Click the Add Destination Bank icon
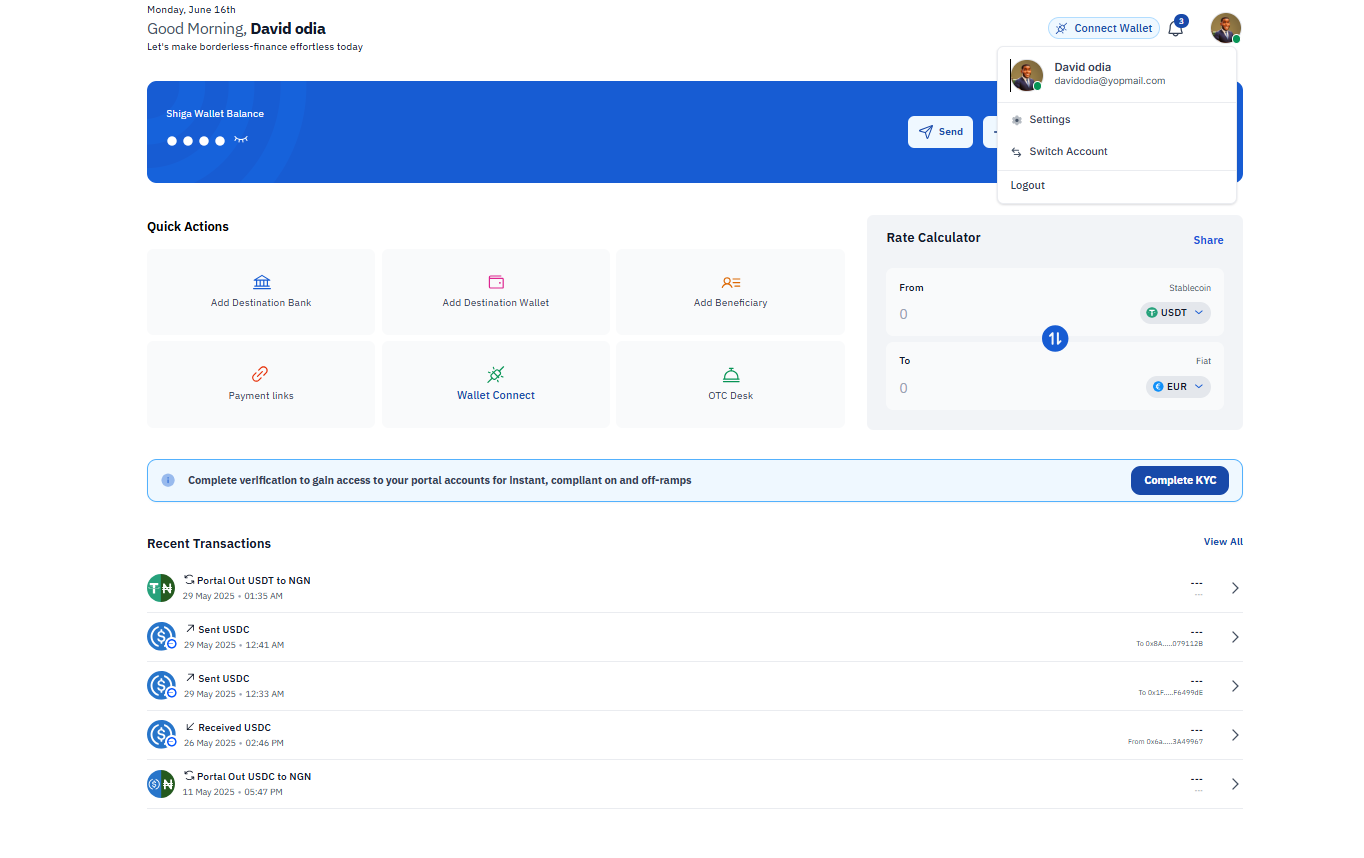This screenshot has width=1364, height=858. tap(262, 282)
